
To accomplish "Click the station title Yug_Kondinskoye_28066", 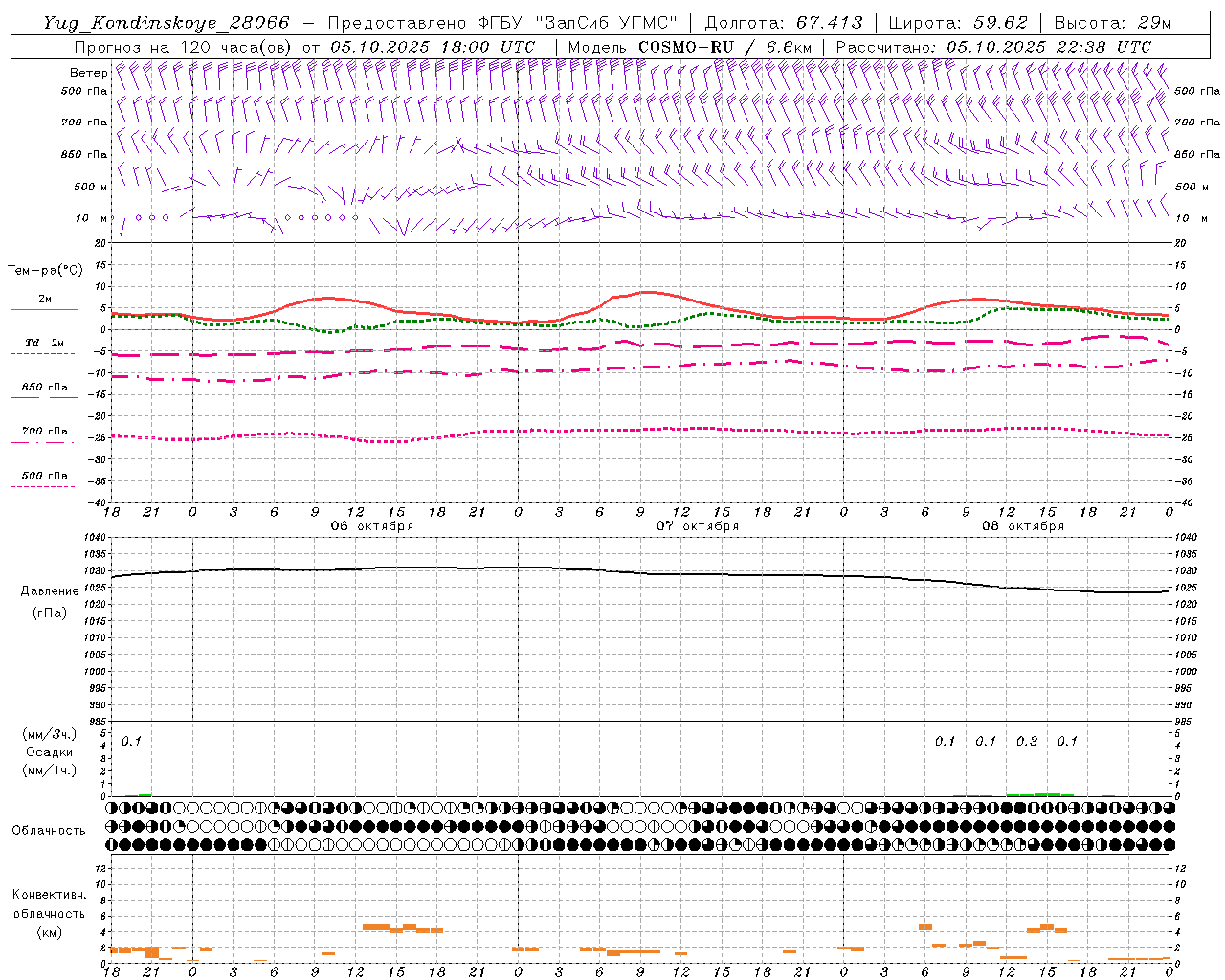I will [x=167, y=23].
